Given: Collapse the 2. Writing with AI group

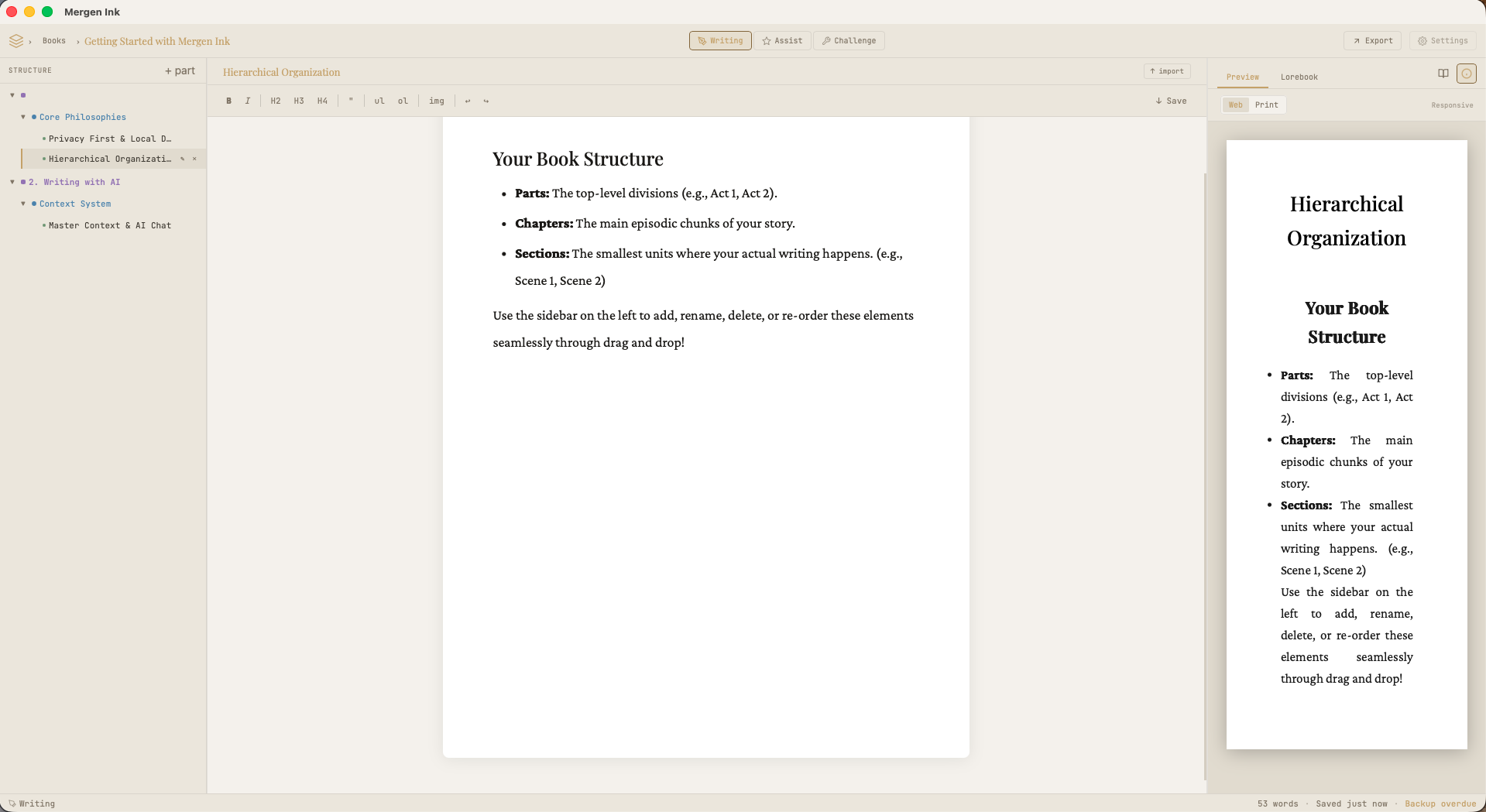Looking at the screenshot, I should [x=12, y=182].
